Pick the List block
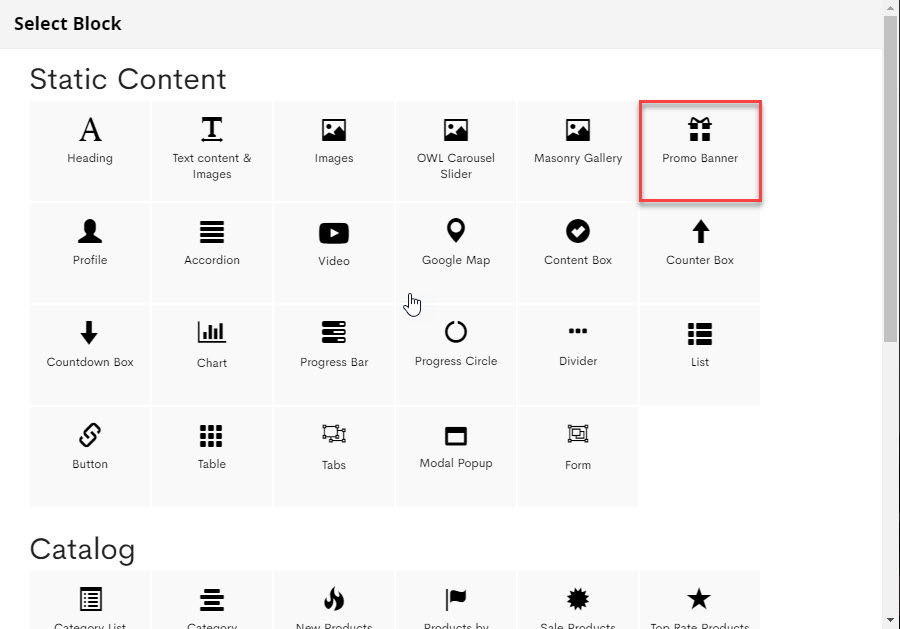 [x=700, y=355]
